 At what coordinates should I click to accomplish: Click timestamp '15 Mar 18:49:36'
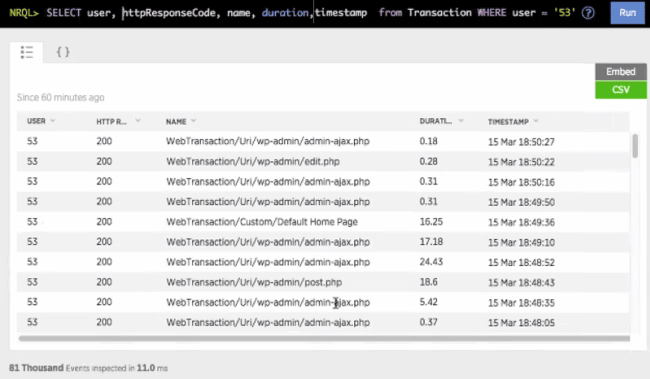tap(521, 222)
